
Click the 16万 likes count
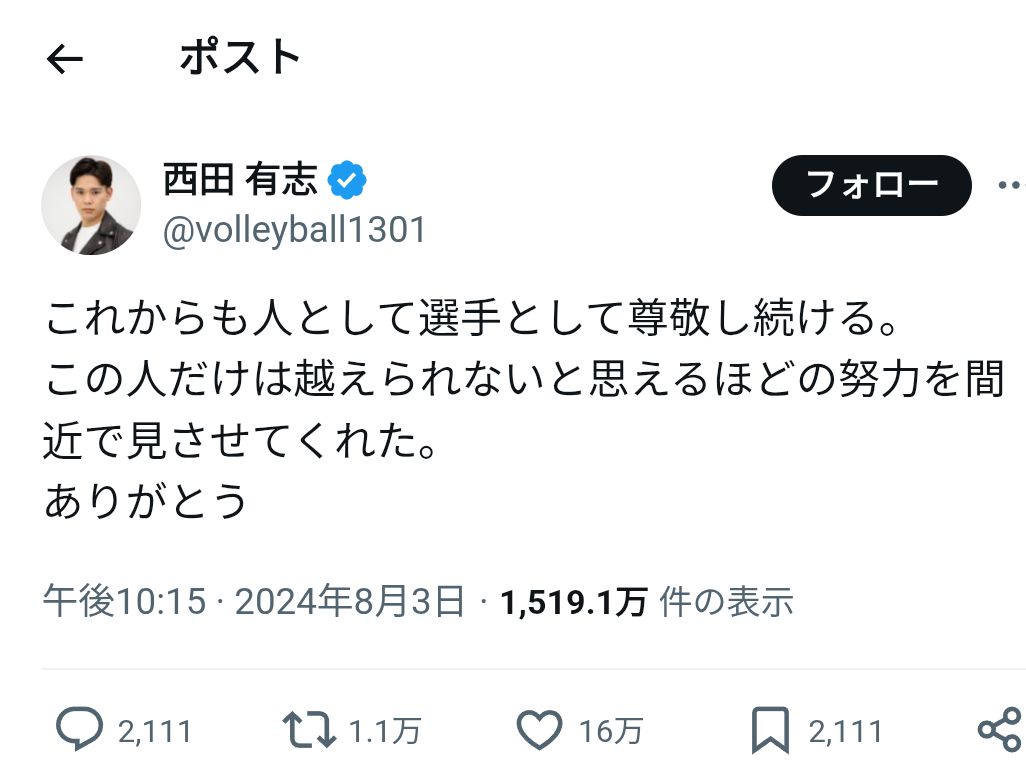click(x=611, y=731)
